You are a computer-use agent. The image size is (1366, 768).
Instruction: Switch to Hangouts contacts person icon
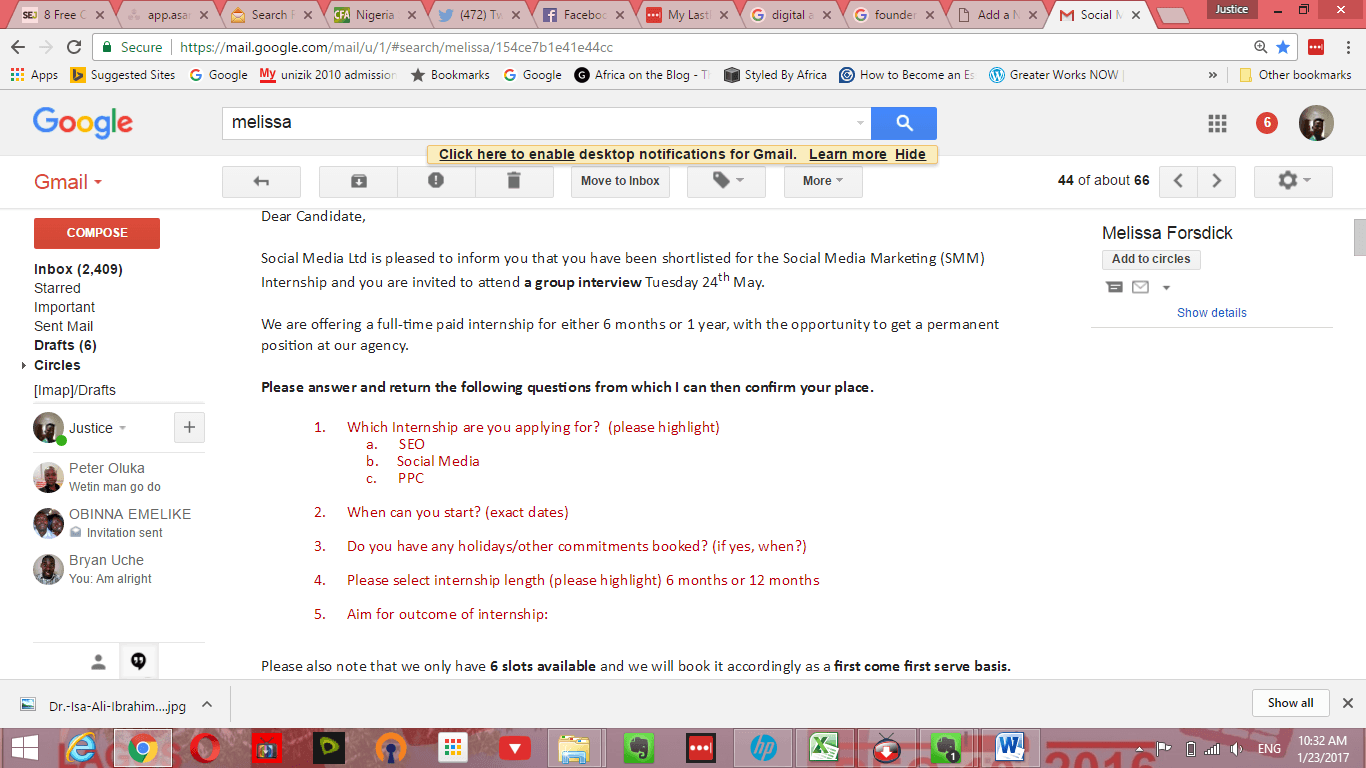click(98, 662)
